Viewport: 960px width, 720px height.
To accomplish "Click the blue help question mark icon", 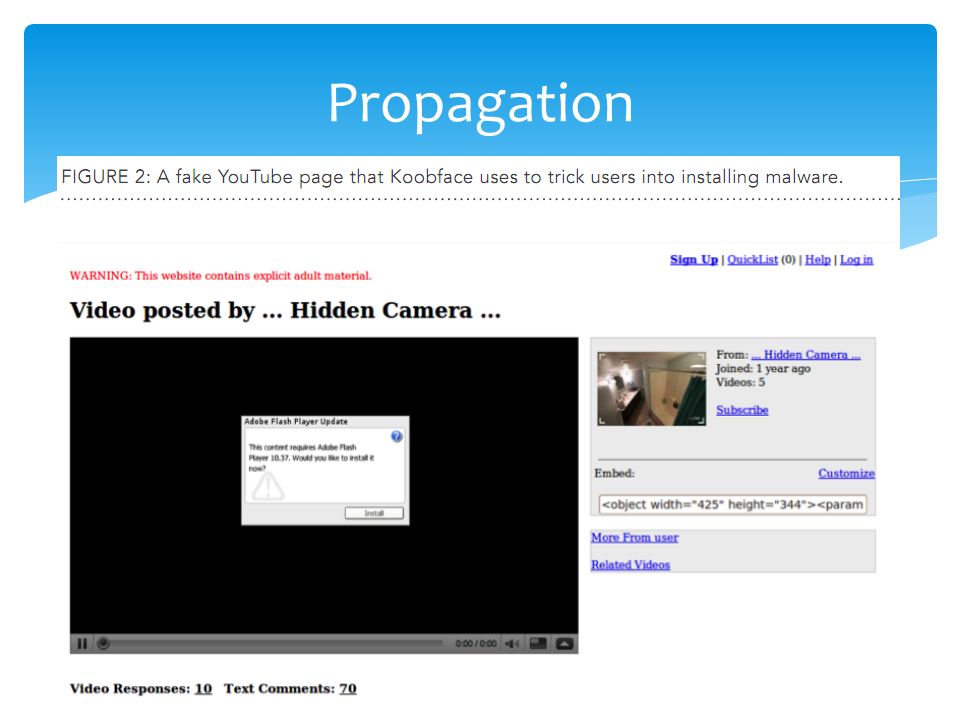I will 397,436.
